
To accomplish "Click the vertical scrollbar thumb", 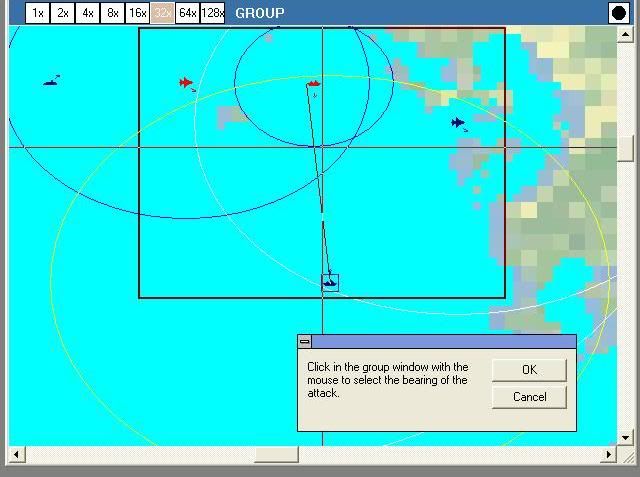I will pyautogui.click(x=625, y=148).
